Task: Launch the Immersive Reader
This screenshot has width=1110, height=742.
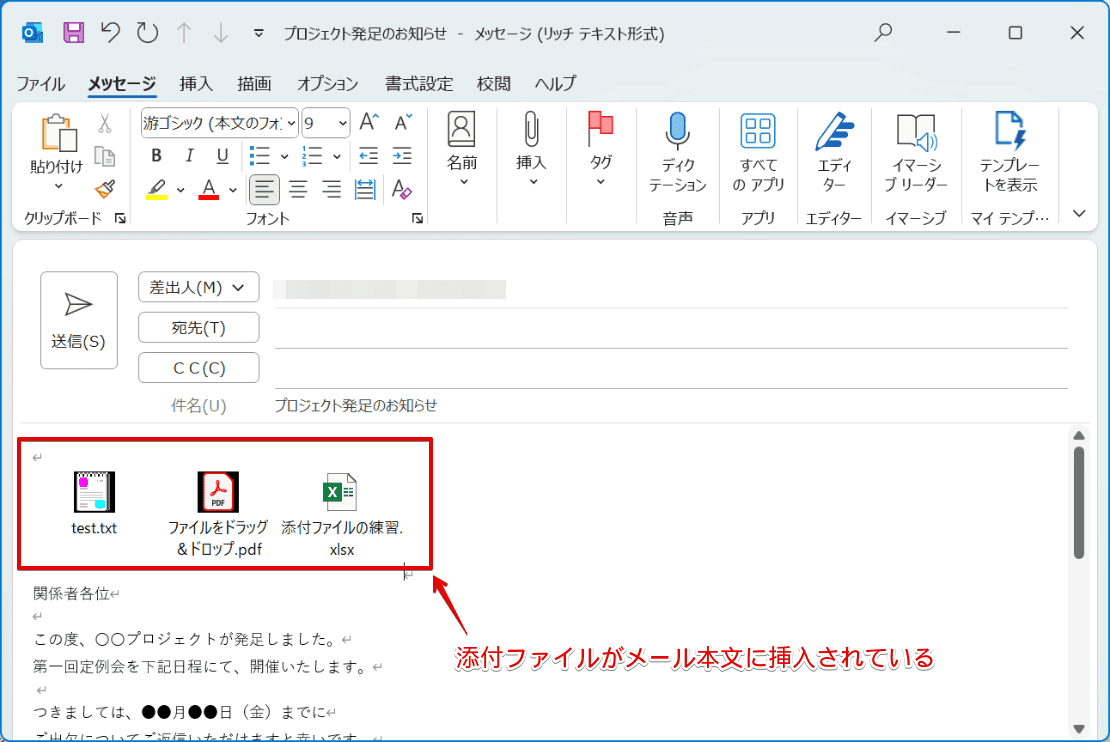Action: [x=915, y=131]
